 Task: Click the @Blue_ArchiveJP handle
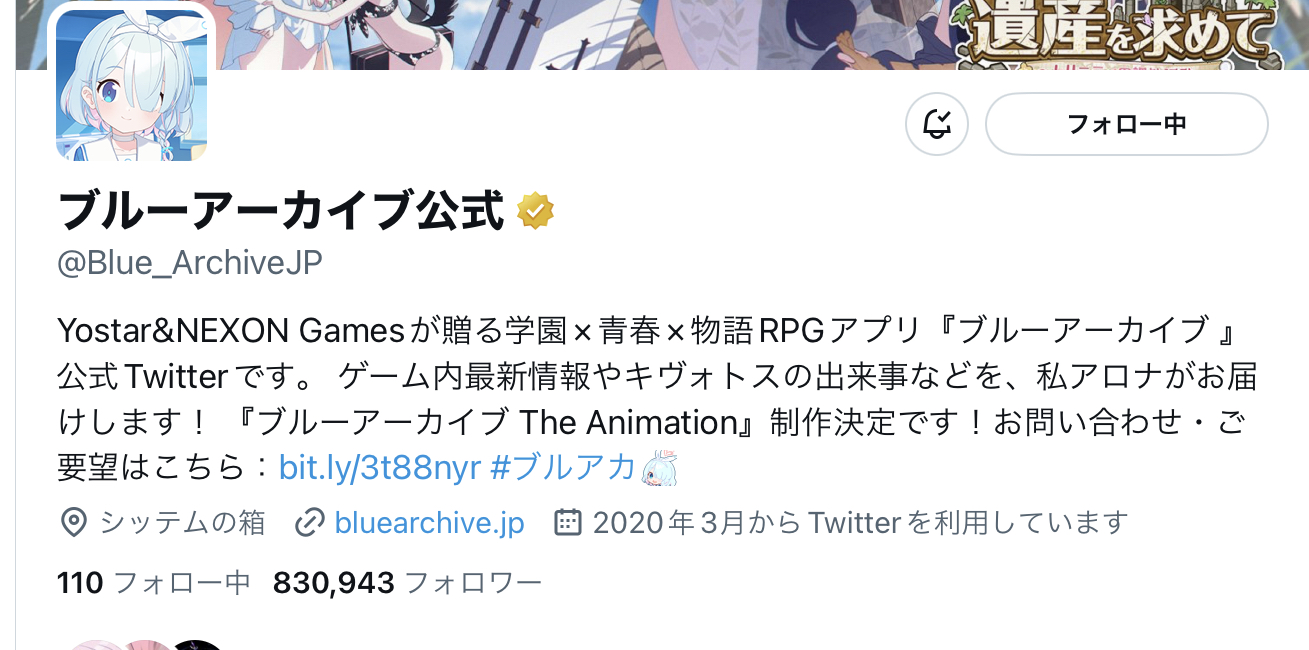[x=190, y=263]
